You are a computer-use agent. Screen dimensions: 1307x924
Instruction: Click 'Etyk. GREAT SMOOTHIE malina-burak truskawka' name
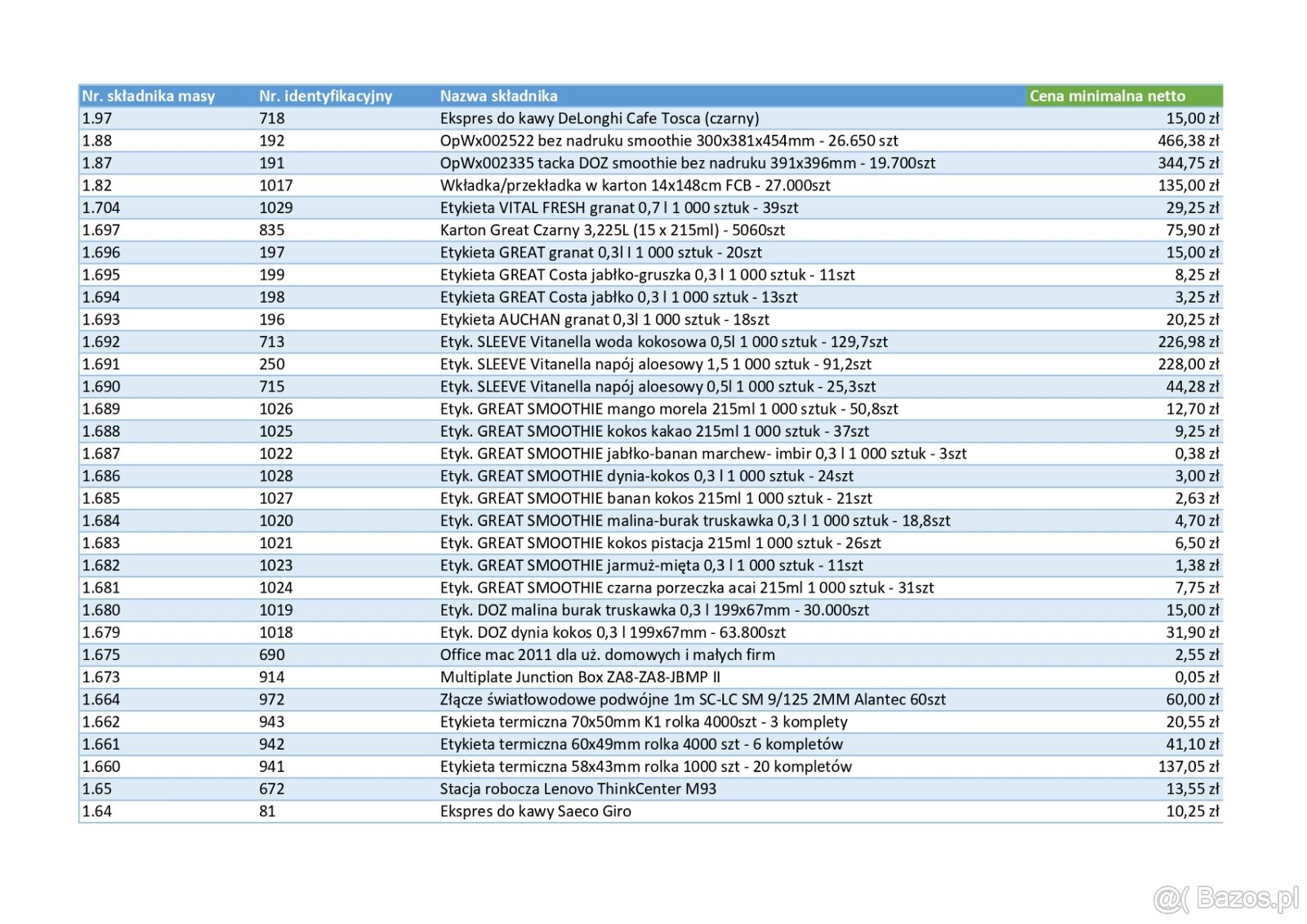pos(695,520)
